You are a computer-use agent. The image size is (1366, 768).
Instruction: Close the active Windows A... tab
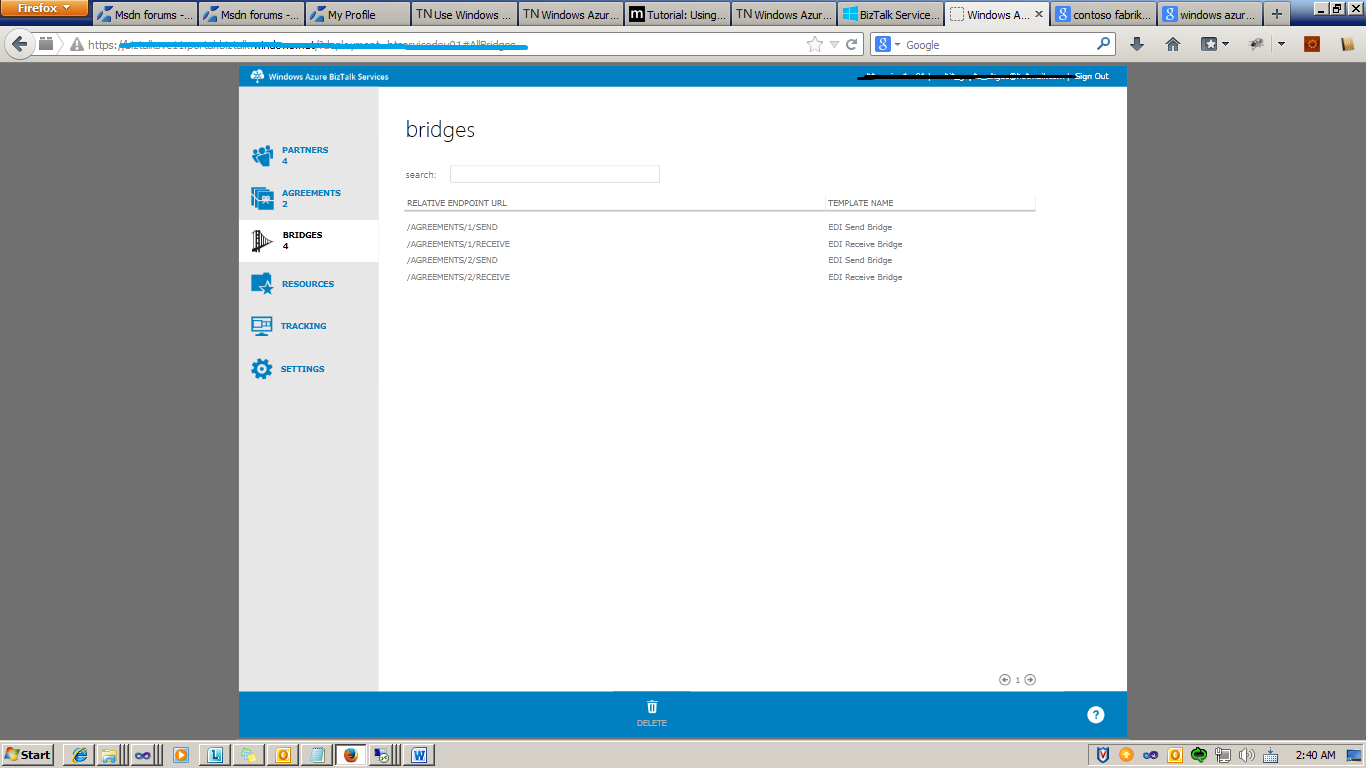point(1038,15)
